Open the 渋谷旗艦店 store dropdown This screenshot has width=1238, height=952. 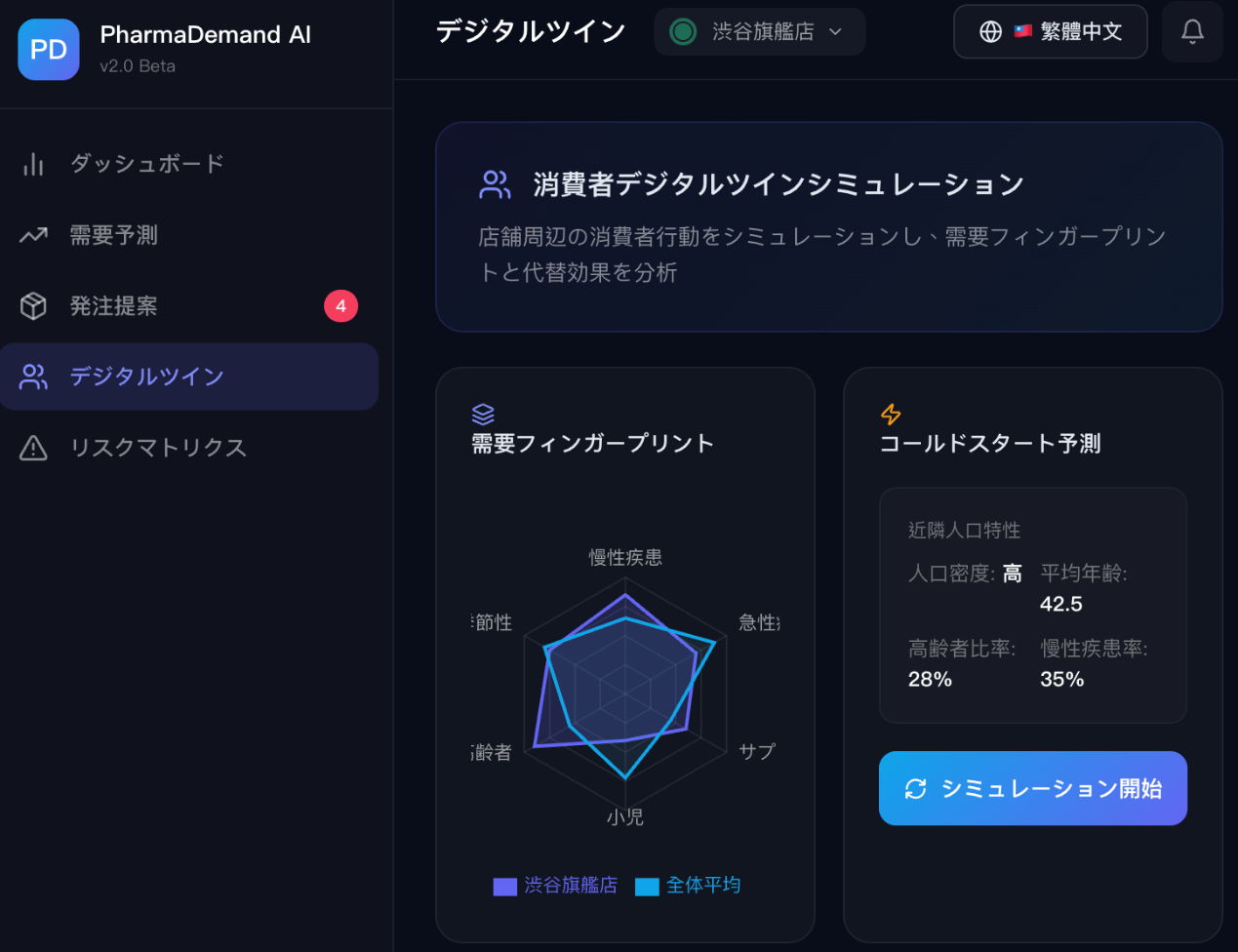point(759,31)
